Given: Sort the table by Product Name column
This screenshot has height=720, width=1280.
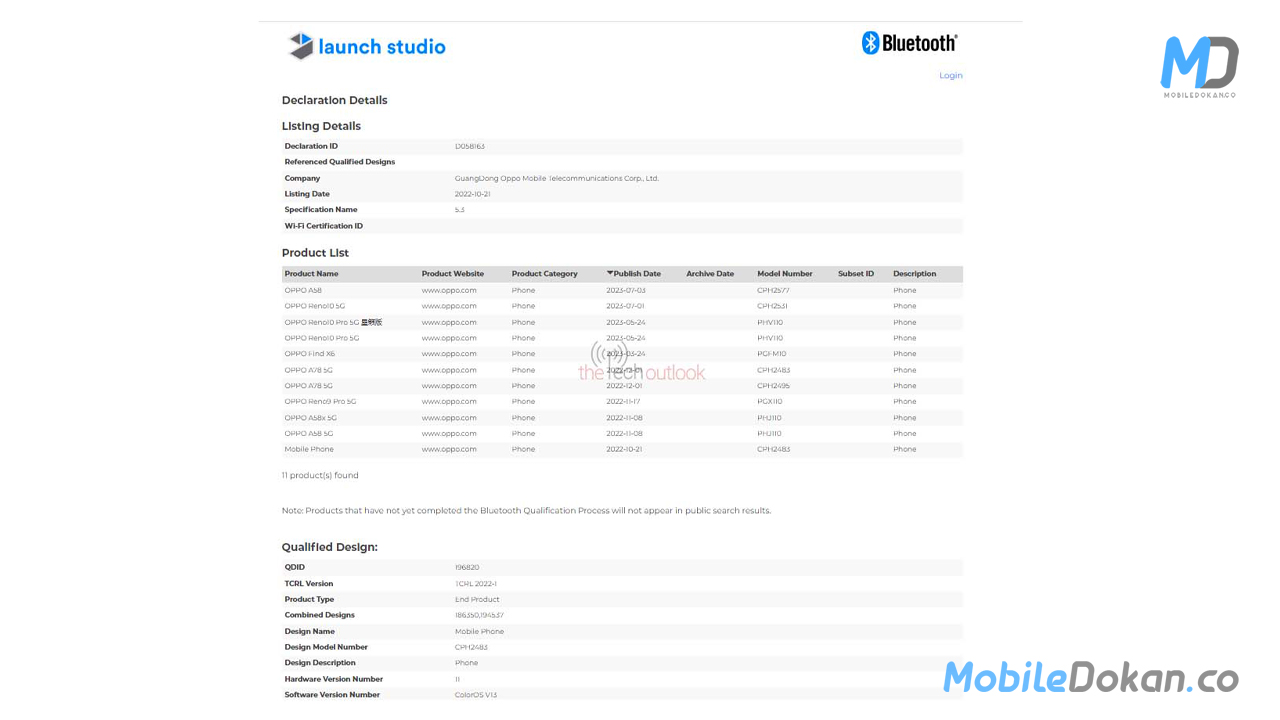Looking at the screenshot, I should (x=311, y=274).
